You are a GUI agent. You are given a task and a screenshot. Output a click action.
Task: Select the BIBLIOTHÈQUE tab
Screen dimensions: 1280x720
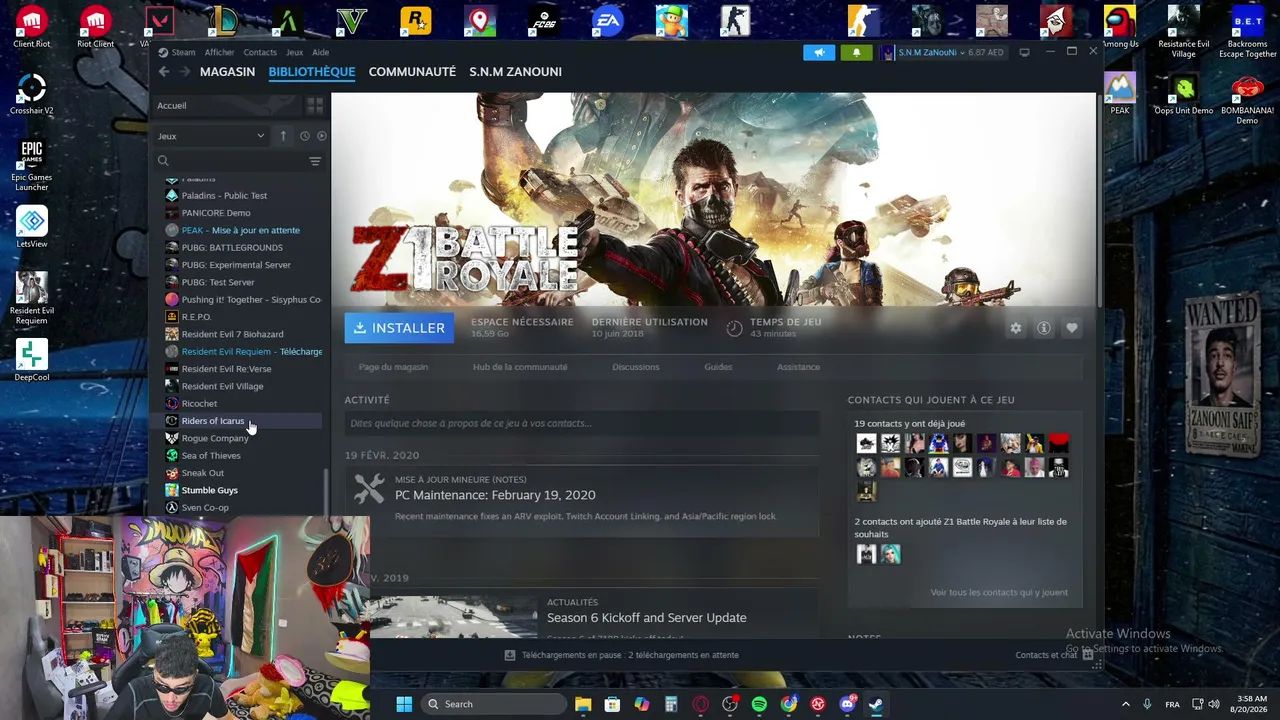[x=312, y=72]
